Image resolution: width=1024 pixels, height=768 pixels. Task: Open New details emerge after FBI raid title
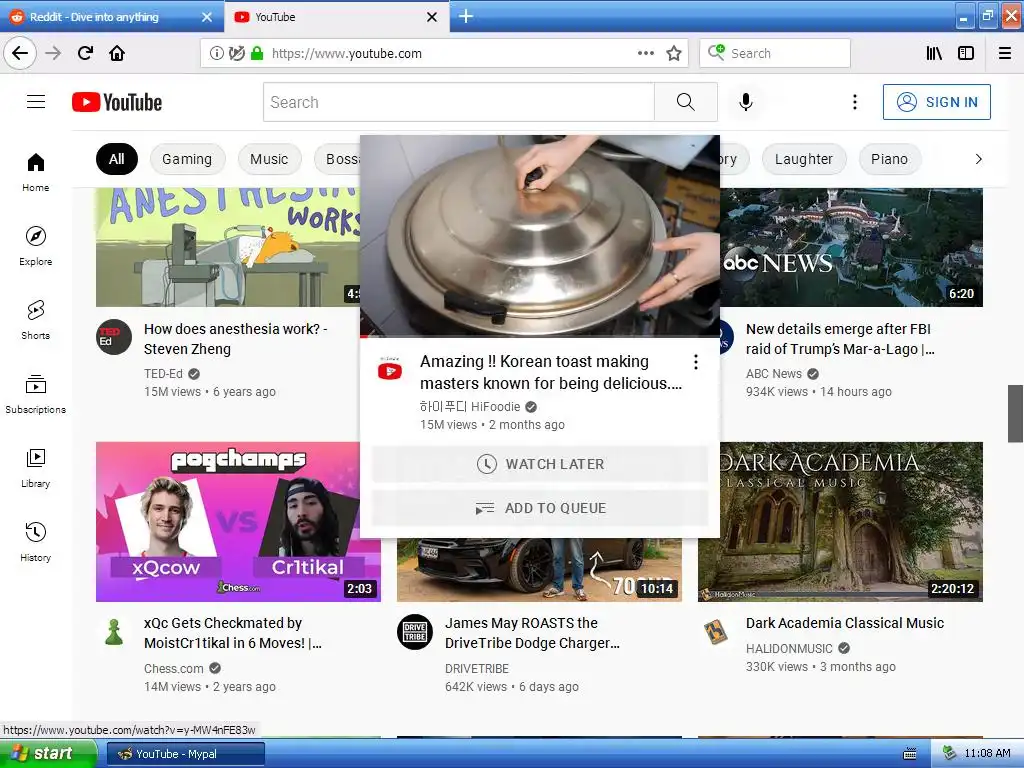(x=840, y=339)
